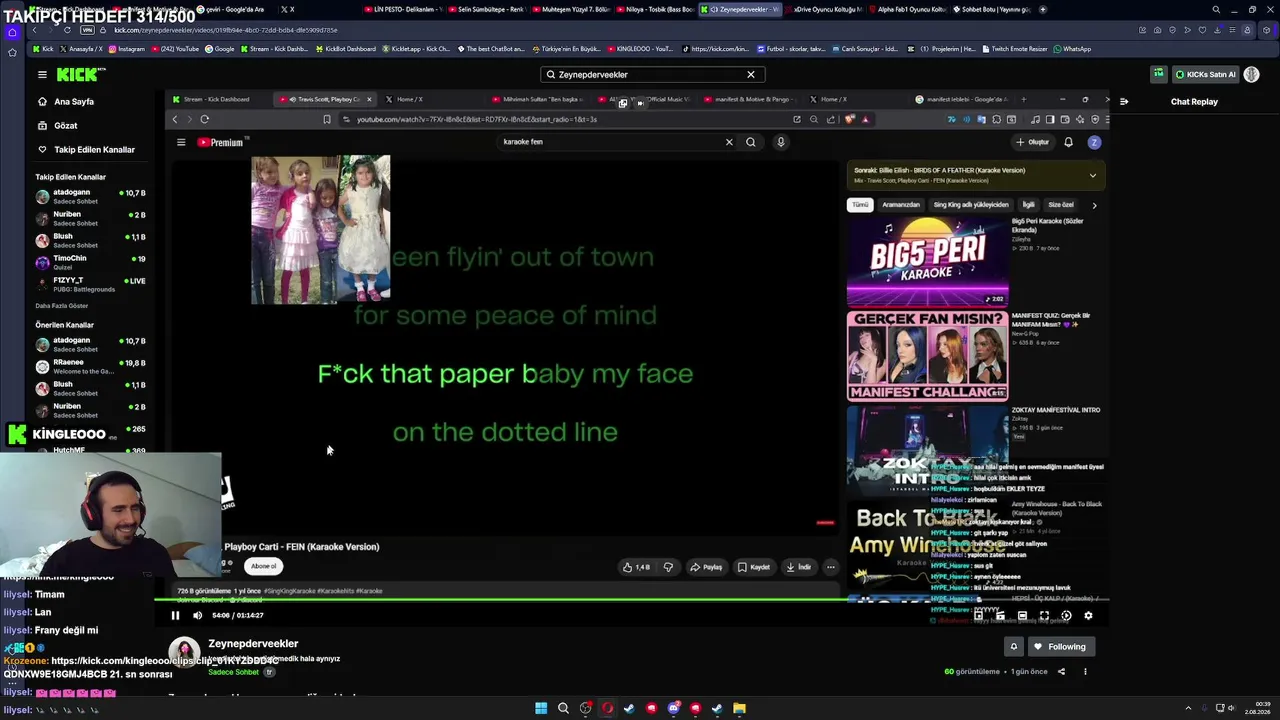Click the KICKs Satın Al button
The image size is (1280, 720).
point(1205,74)
